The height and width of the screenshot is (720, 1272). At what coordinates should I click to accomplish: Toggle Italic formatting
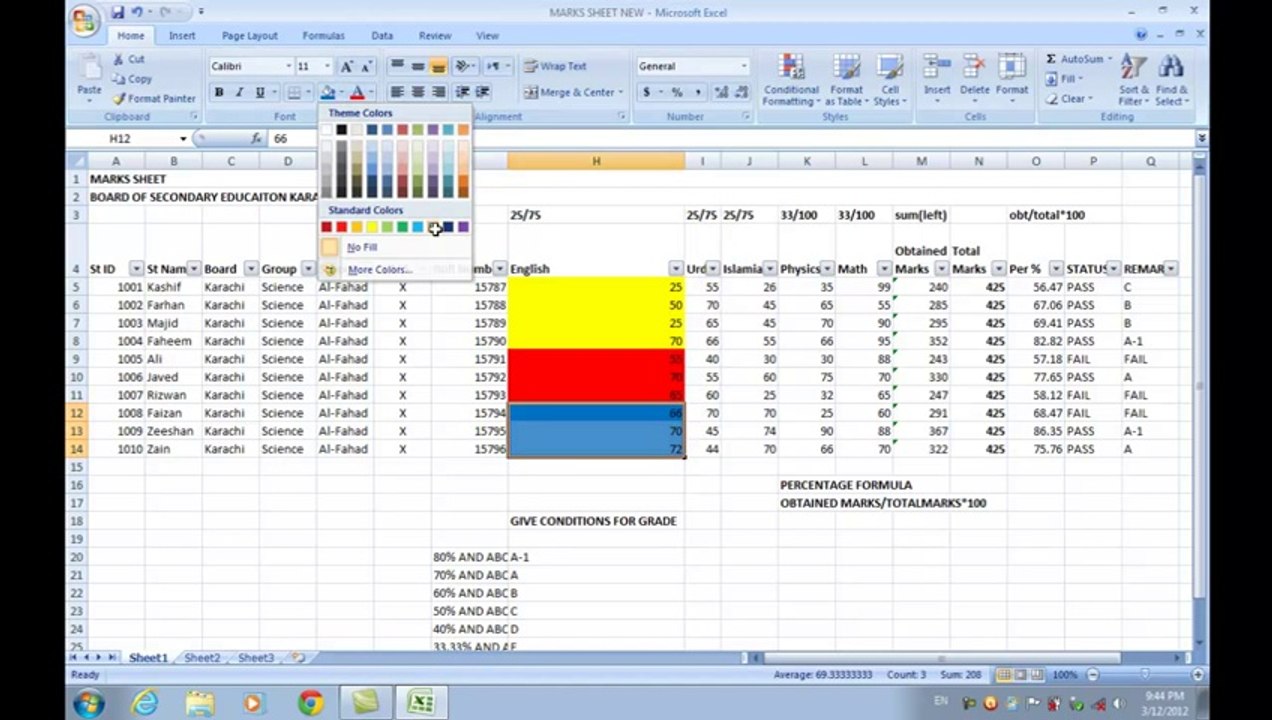[x=239, y=93]
